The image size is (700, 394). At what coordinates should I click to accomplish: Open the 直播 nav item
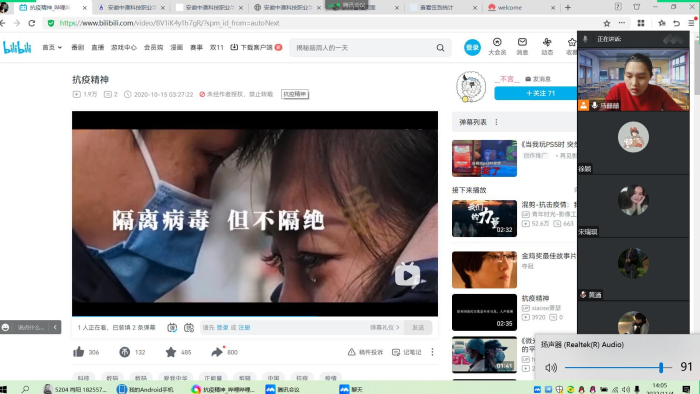click(x=97, y=47)
